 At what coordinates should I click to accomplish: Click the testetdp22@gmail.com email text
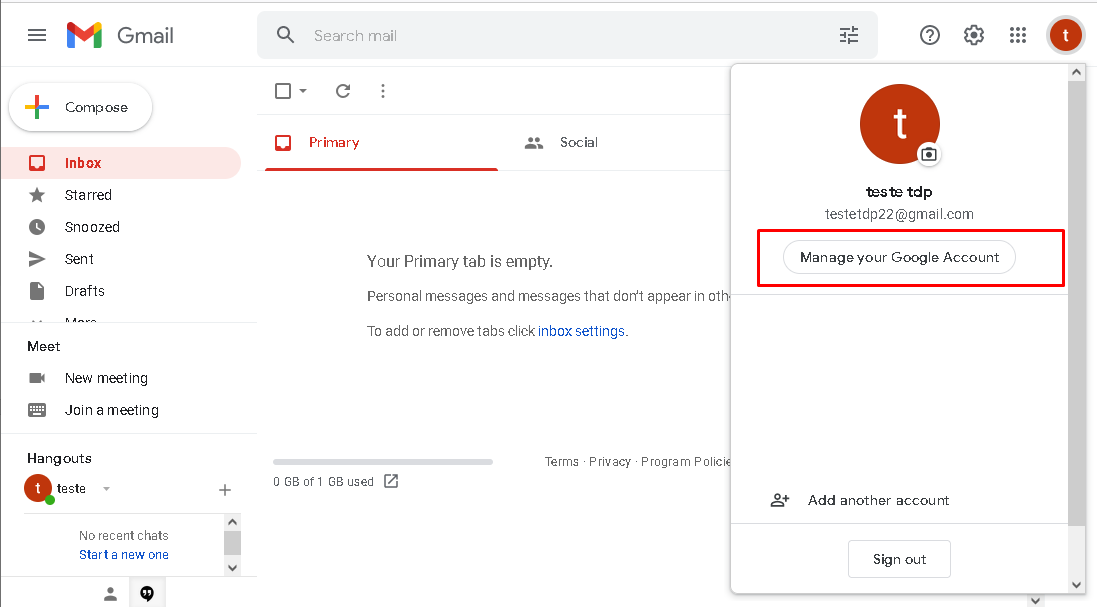tap(899, 214)
